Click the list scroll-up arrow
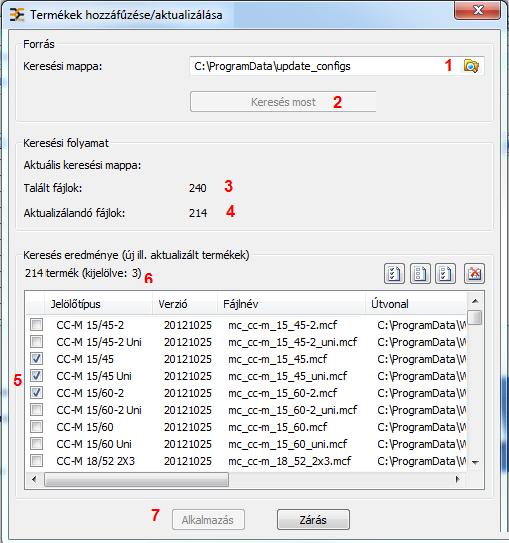509x543 pixels. pyautogui.click(x=475, y=301)
